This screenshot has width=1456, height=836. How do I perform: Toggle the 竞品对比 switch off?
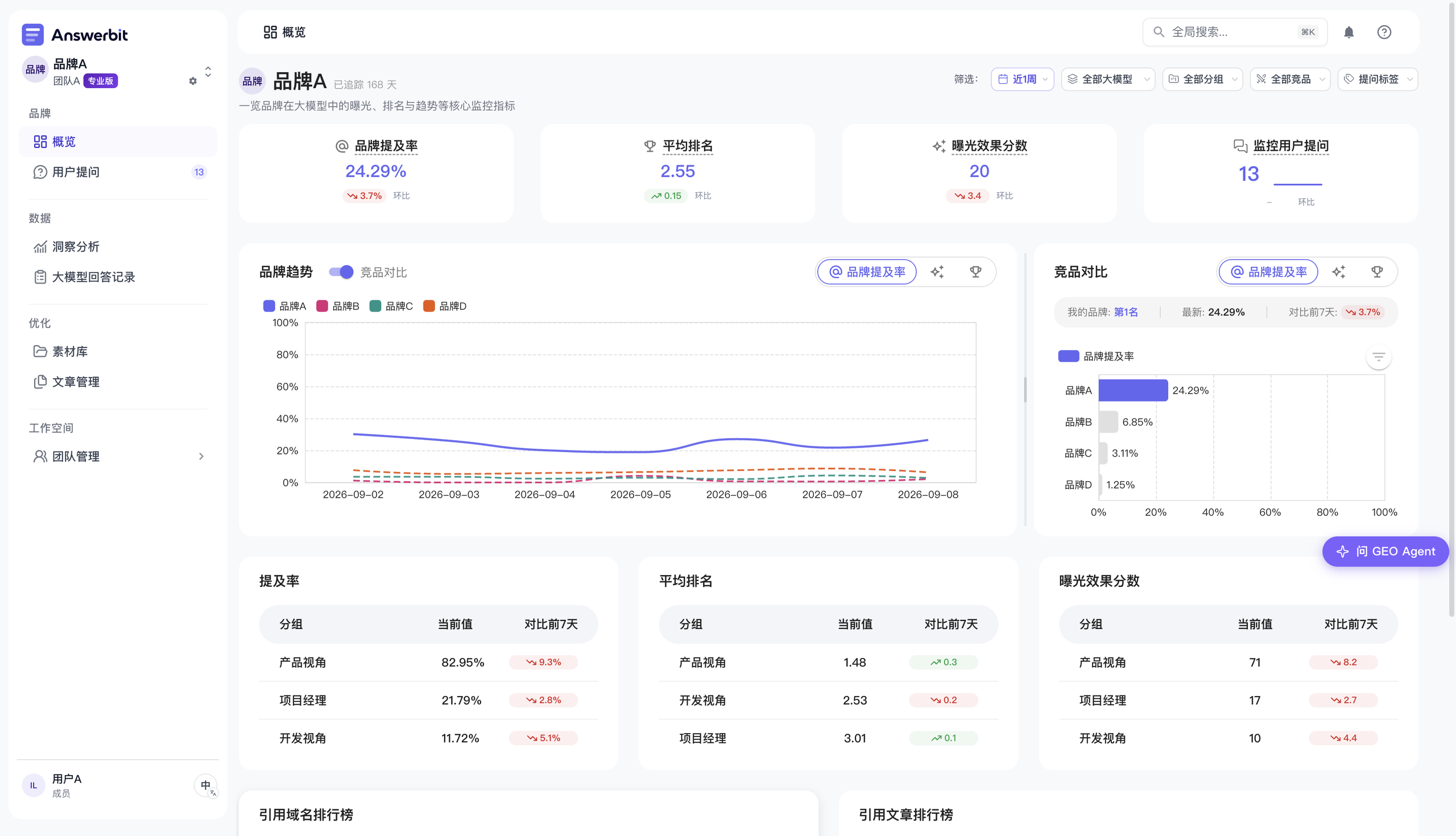(x=341, y=272)
